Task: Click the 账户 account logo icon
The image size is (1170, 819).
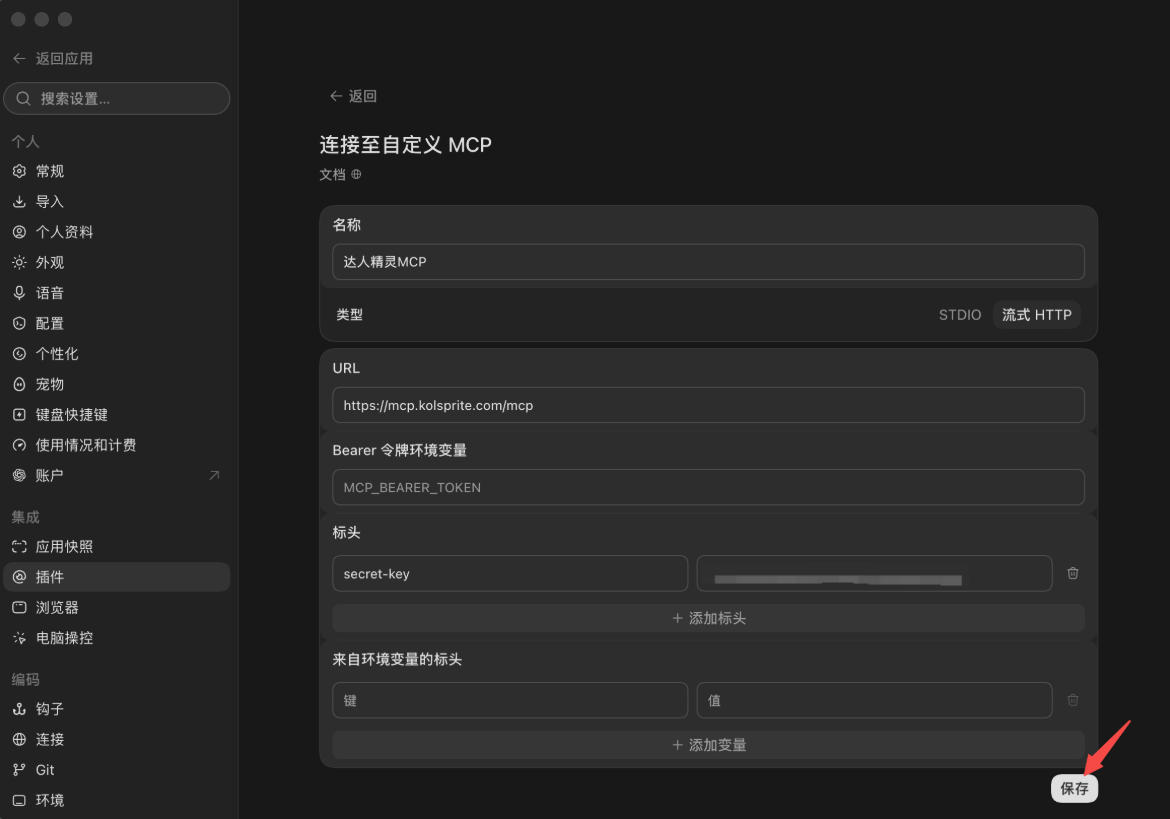Action: pos(19,475)
